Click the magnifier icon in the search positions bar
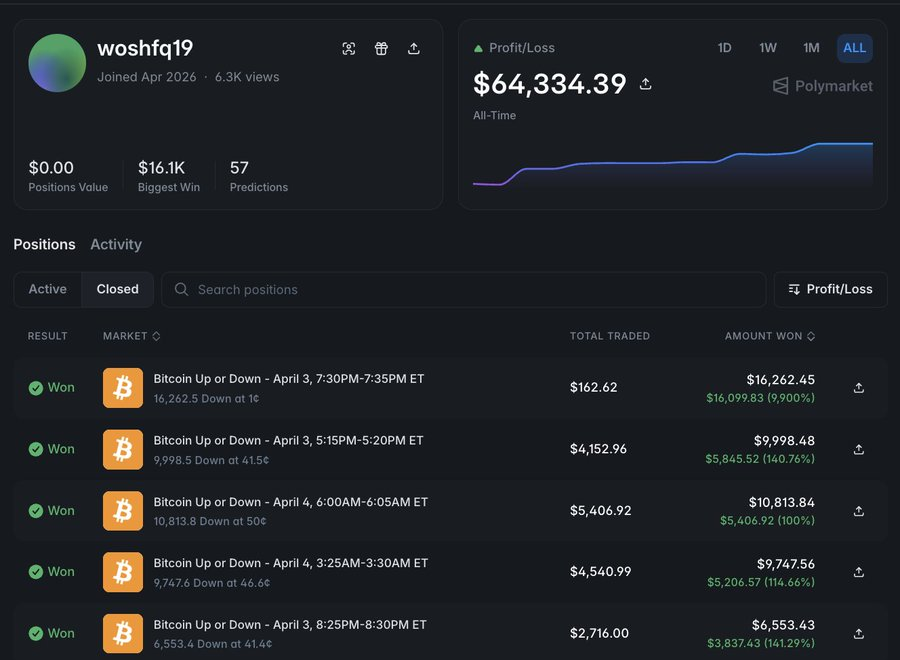Screen dimensions: 900x660 coord(181,289)
